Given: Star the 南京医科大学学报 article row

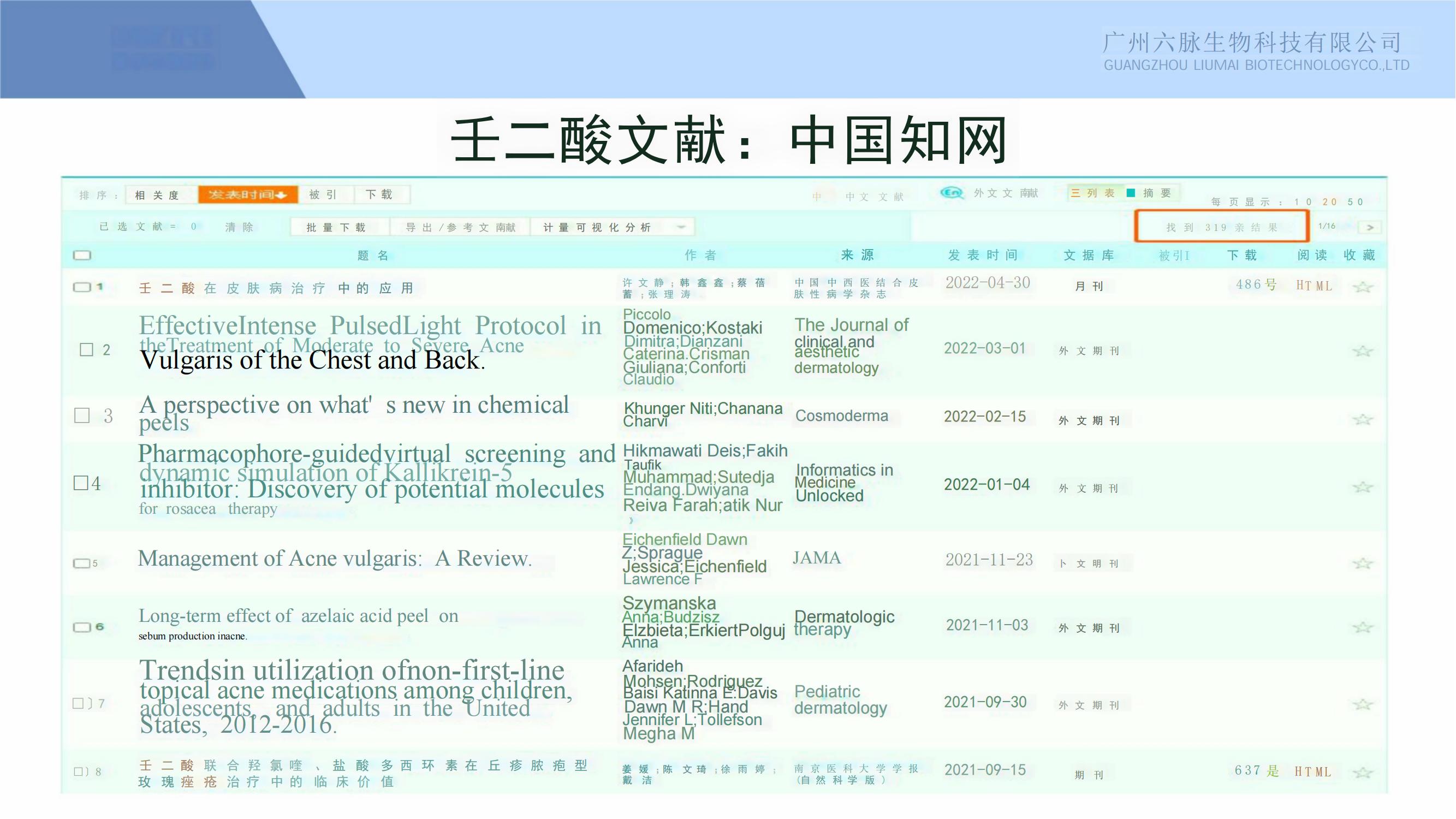Looking at the screenshot, I should coord(1363,773).
